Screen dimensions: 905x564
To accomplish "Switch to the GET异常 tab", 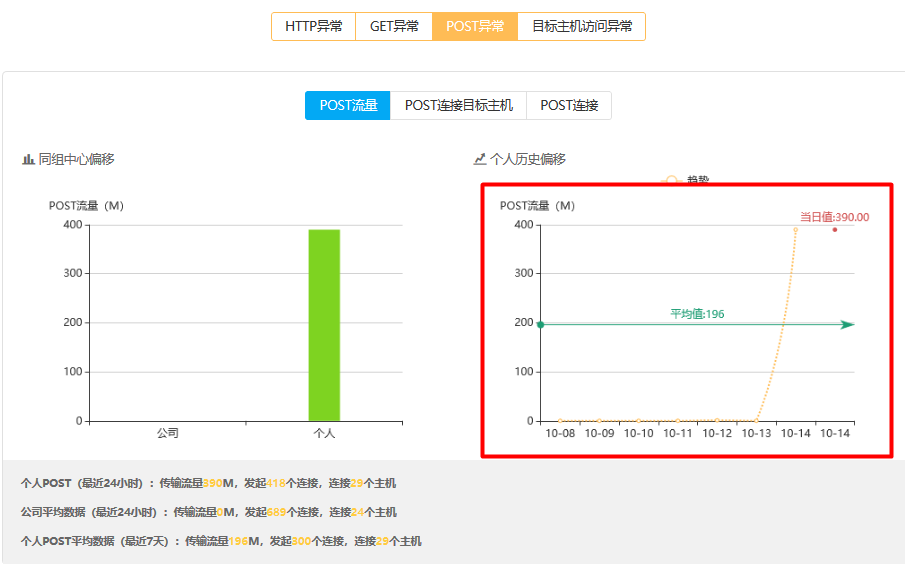I will tap(394, 27).
